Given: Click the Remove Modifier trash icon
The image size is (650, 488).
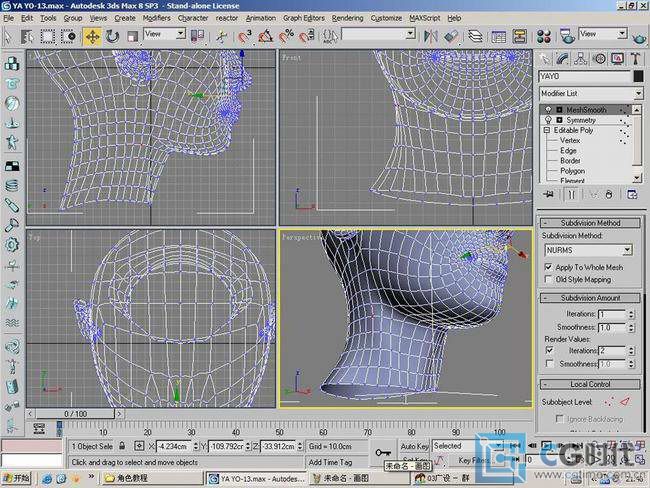Looking at the screenshot, I should [609, 194].
